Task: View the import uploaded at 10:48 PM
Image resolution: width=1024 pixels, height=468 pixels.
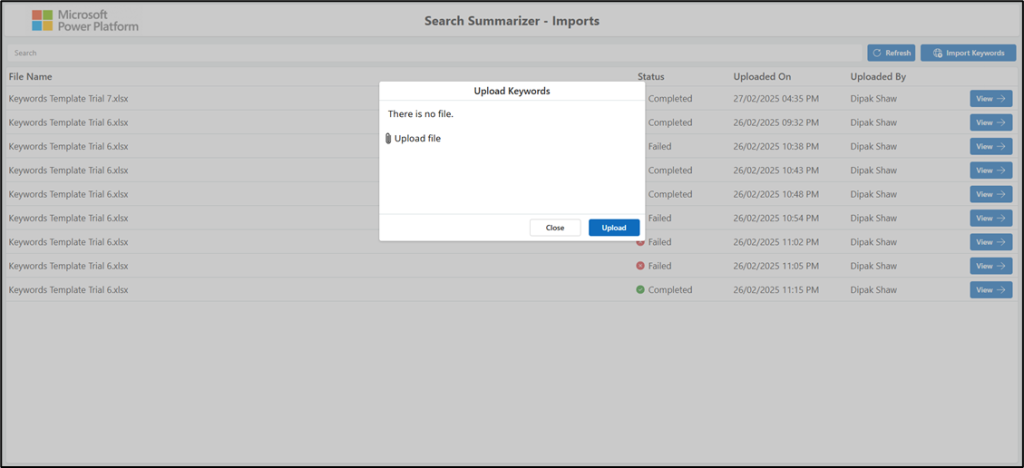Action: [x=991, y=194]
